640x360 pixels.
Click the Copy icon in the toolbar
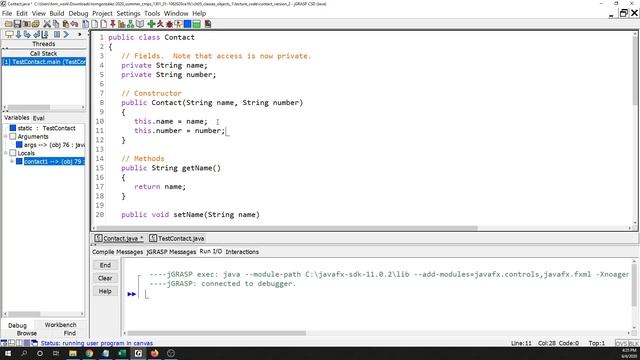click(56, 24)
